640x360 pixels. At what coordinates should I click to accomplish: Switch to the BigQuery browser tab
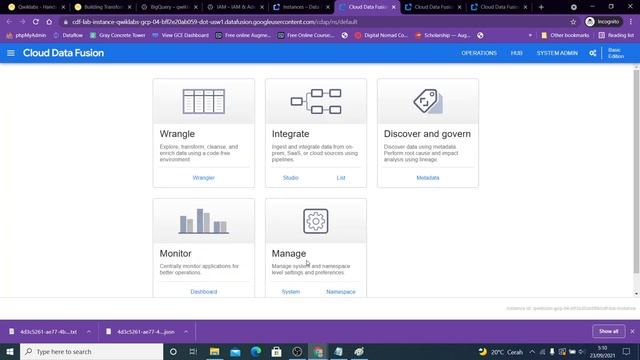coord(169,7)
